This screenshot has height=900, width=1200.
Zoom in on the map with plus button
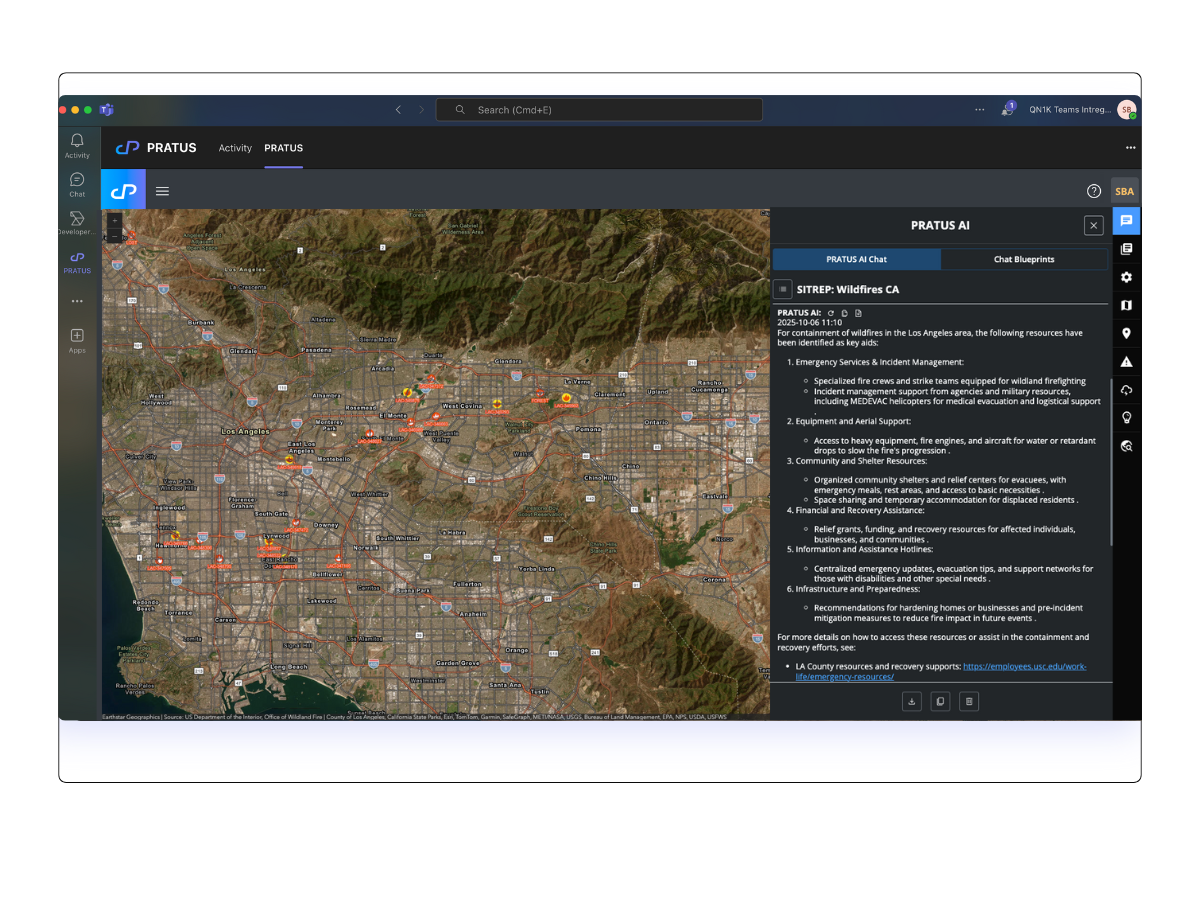pos(114,220)
